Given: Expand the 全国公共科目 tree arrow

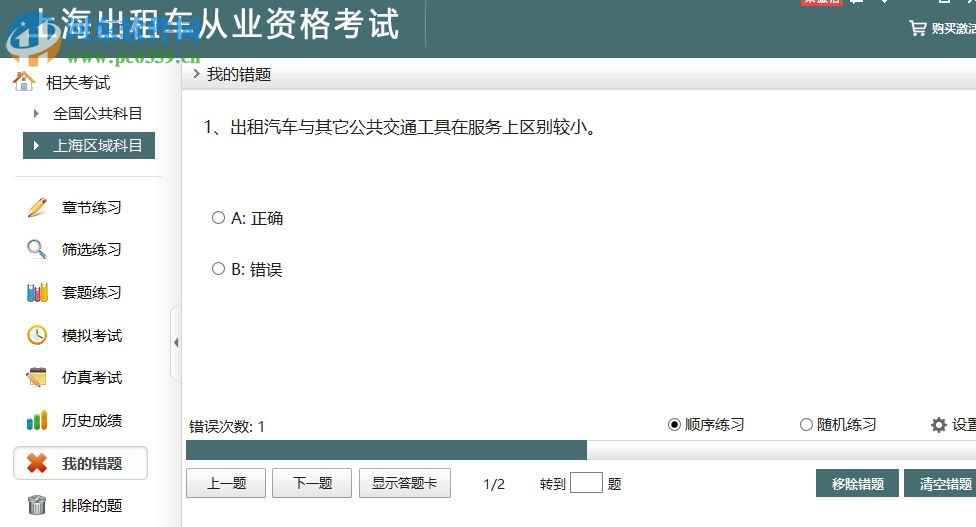Looking at the screenshot, I should [36, 113].
